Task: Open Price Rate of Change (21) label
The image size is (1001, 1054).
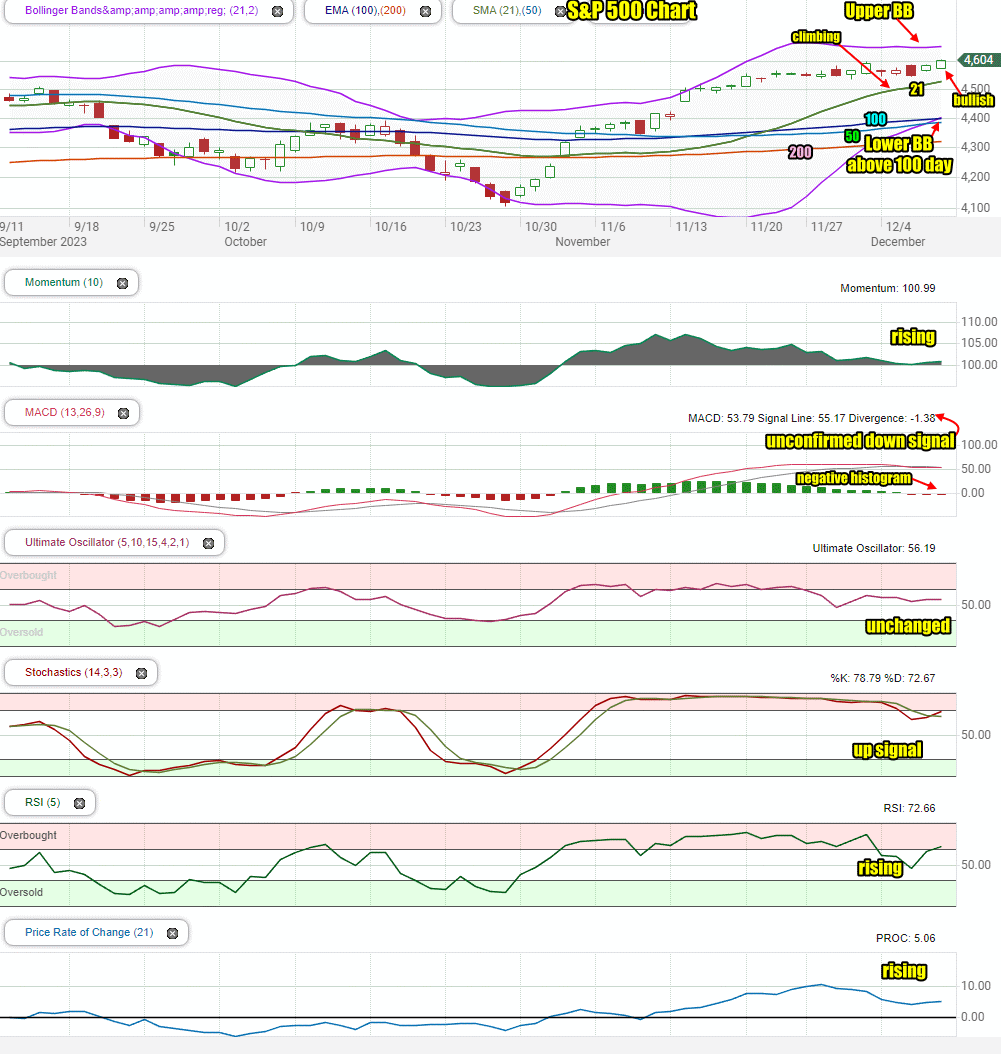Action: 89,932
